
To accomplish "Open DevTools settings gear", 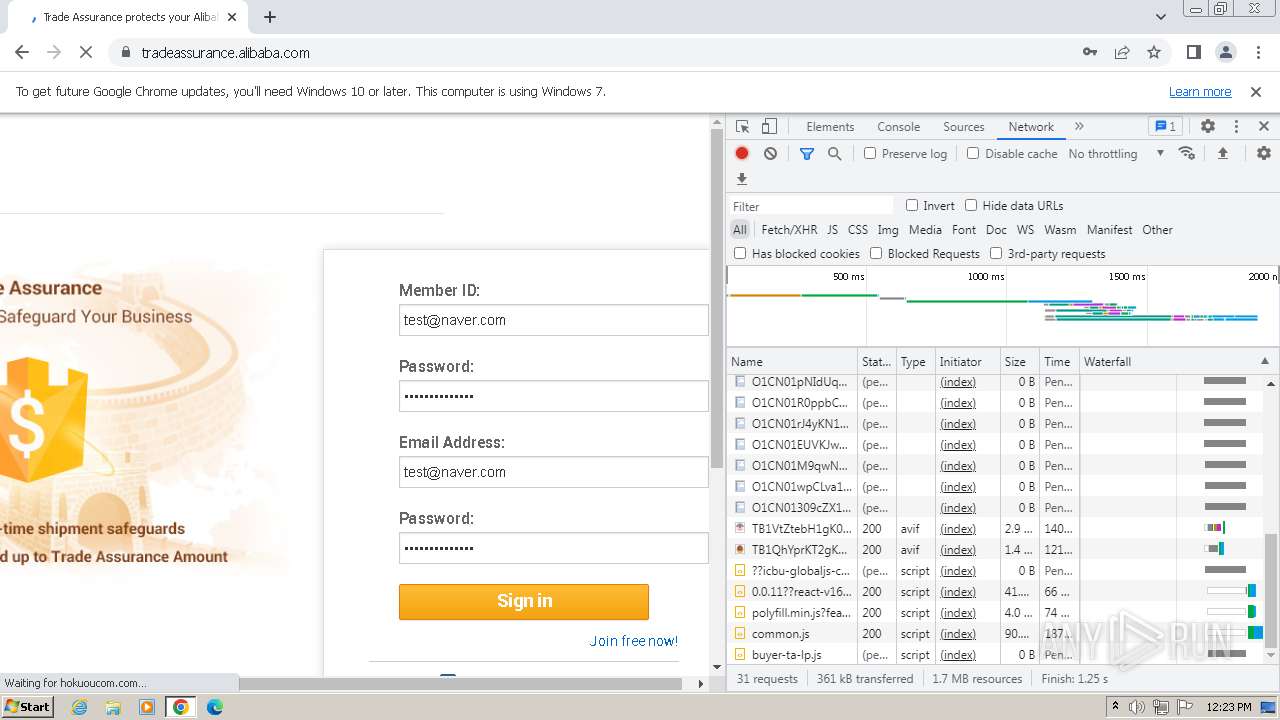I will [1208, 127].
